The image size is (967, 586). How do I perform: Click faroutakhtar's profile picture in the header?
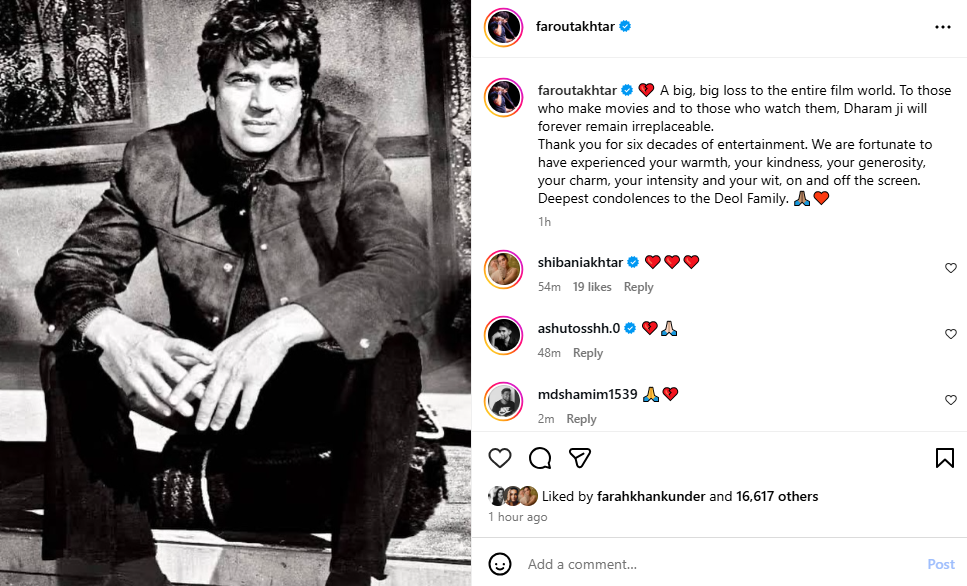pyautogui.click(x=504, y=27)
